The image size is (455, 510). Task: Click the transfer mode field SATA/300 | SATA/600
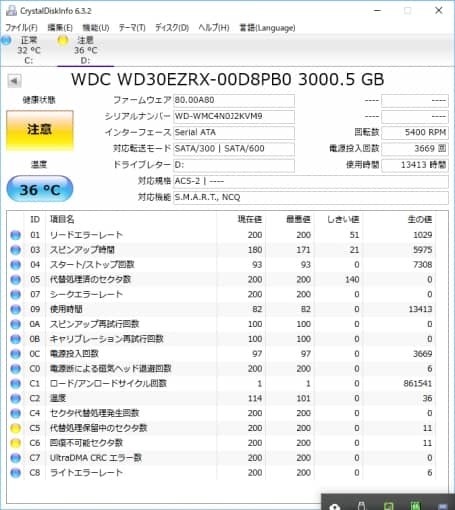coord(234,149)
